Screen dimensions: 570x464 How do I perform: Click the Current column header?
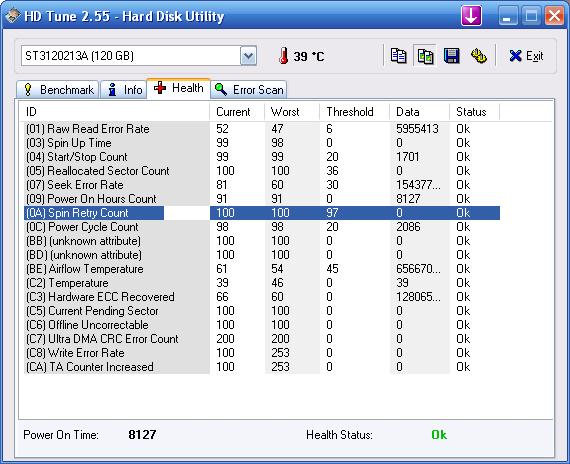[x=237, y=112]
